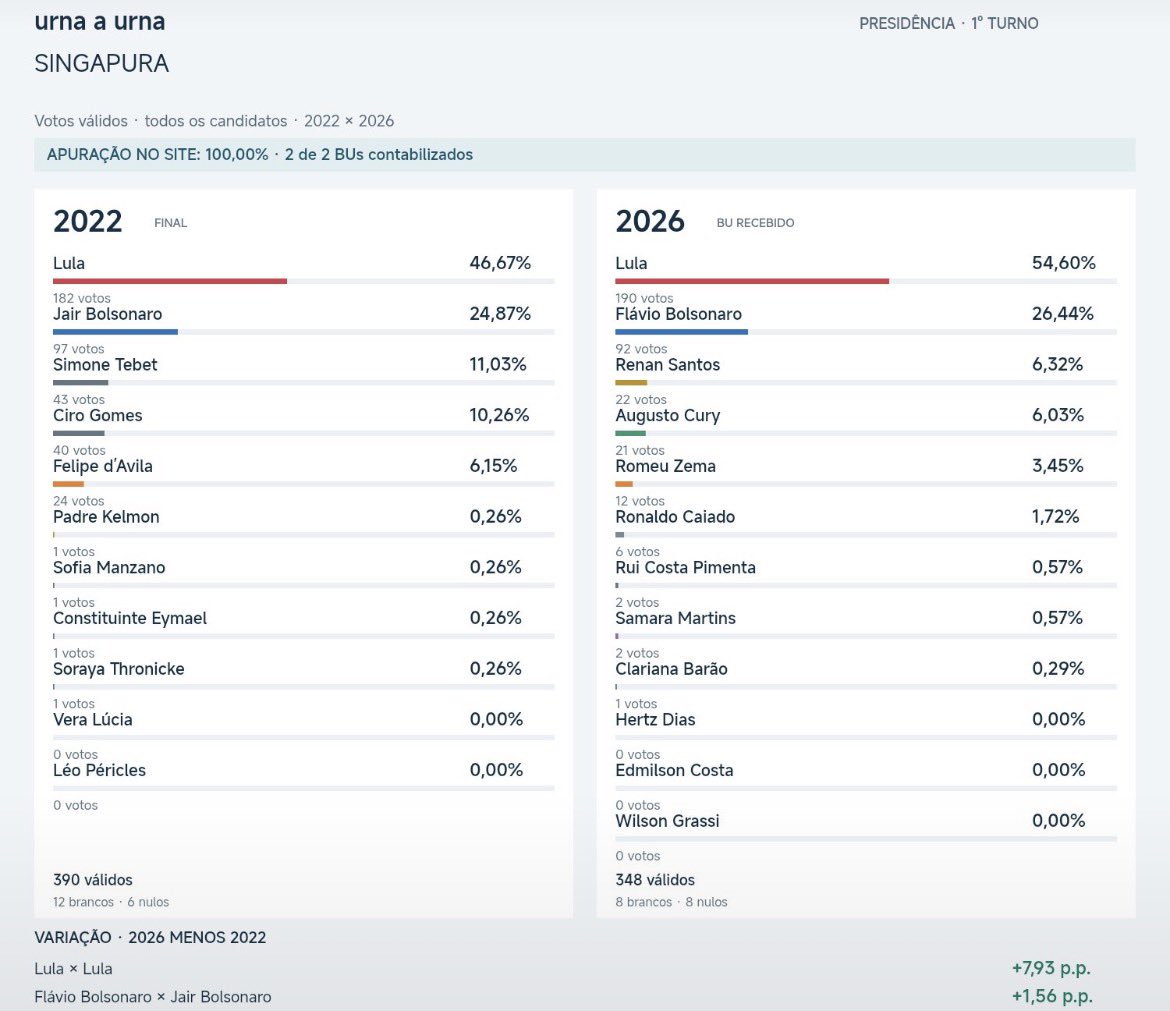Viewport: 1170px width, 1011px height.
Task: Select the Wilson Grassi candidate name
Action: 667,821
